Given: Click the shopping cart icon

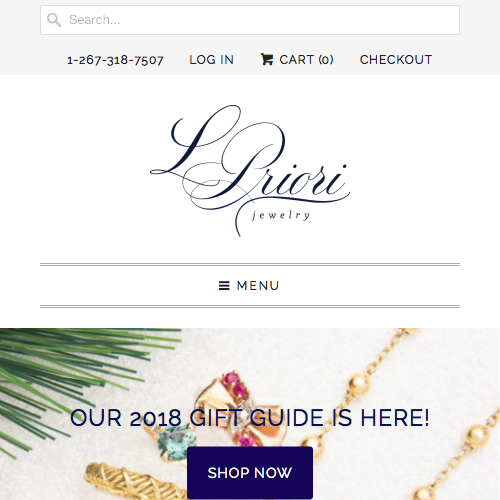Looking at the screenshot, I should [267, 60].
